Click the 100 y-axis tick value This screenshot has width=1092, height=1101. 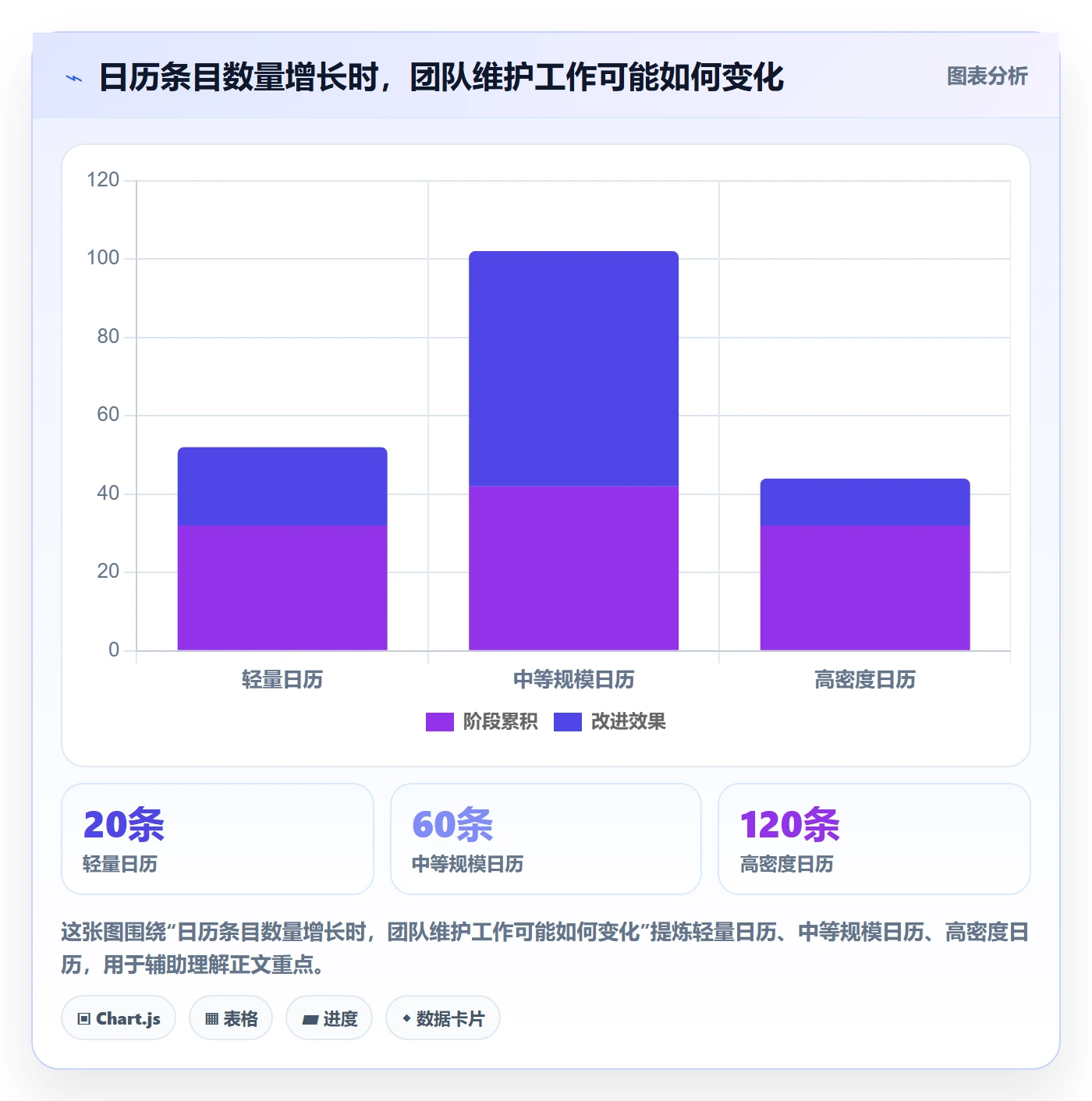pyautogui.click(x=103, y=258)
